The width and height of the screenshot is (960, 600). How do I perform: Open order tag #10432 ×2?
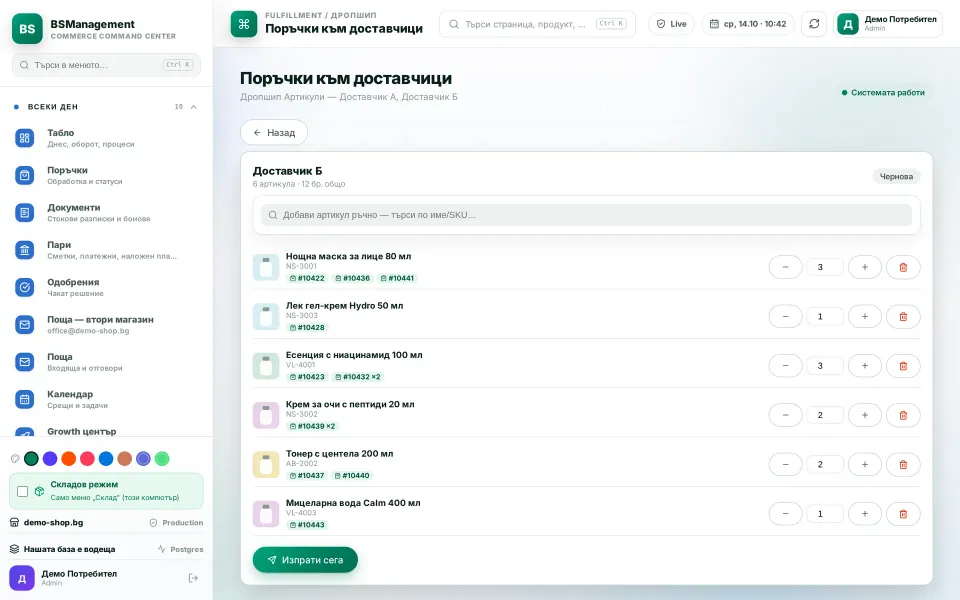click(358, 377)
